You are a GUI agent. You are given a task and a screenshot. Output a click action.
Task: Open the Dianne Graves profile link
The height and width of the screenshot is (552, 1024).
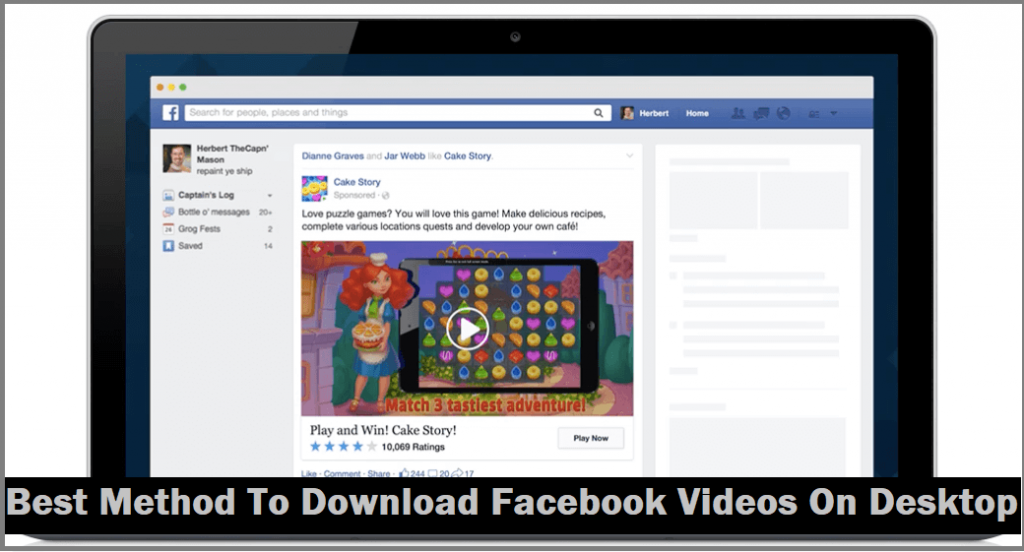pos(333,156)
